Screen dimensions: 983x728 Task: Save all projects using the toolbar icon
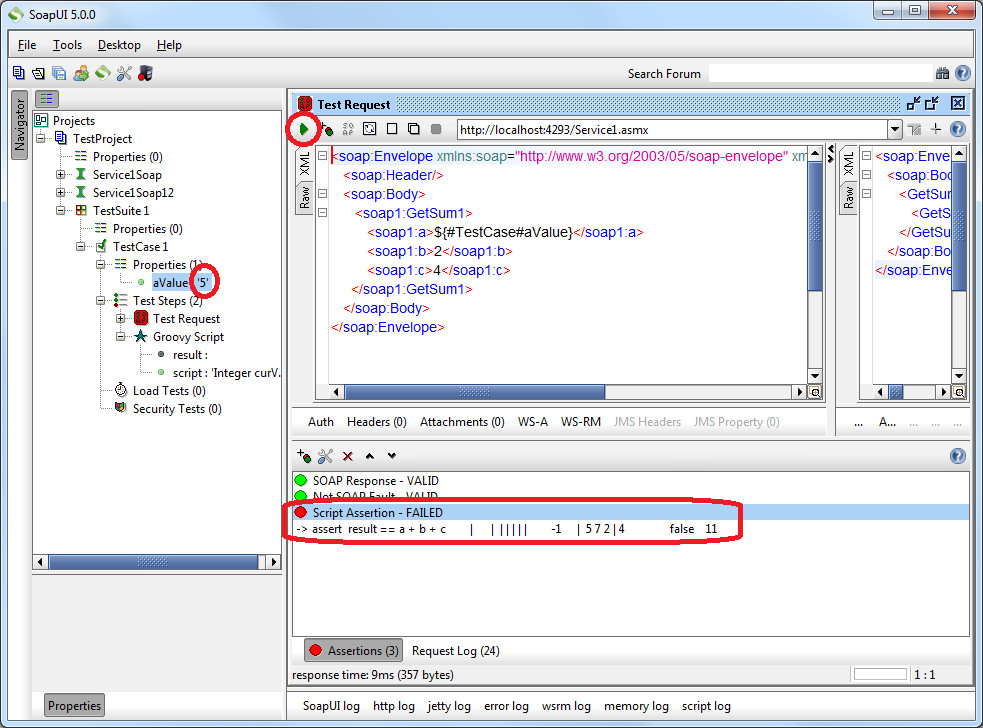[60, 73]
